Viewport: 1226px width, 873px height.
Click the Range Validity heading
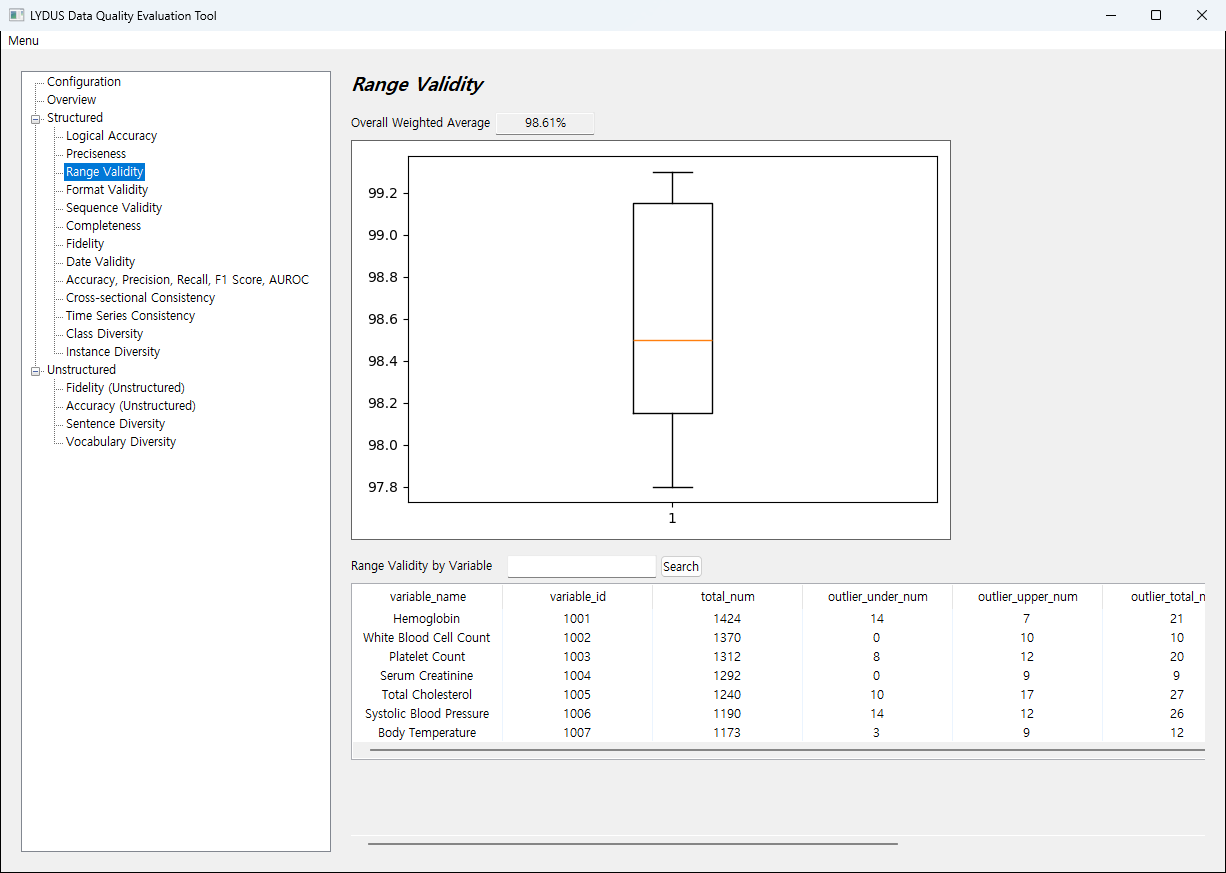[x=417, y=85]
